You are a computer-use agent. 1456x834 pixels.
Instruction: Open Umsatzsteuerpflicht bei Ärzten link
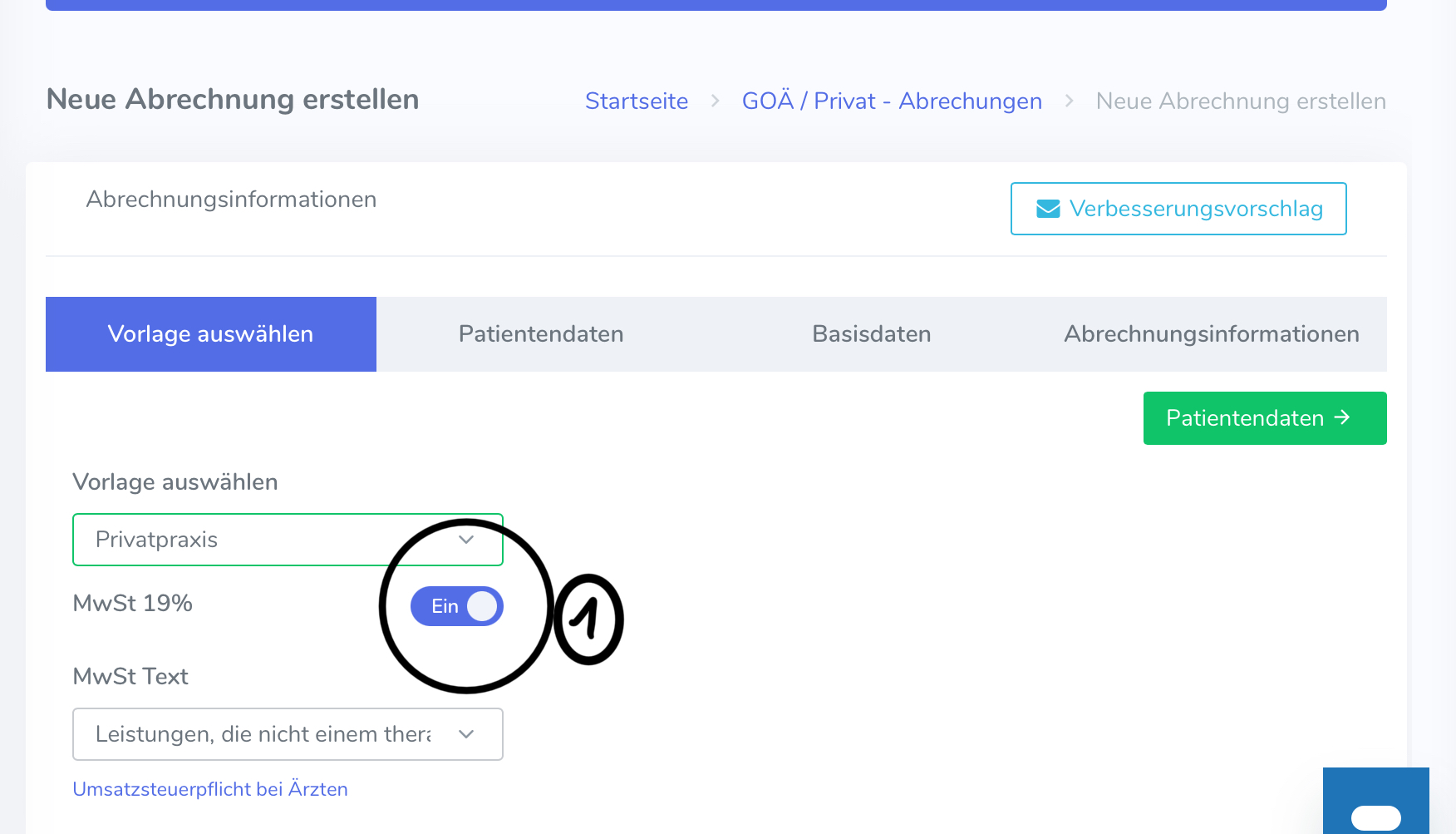(x=210, y=789)
